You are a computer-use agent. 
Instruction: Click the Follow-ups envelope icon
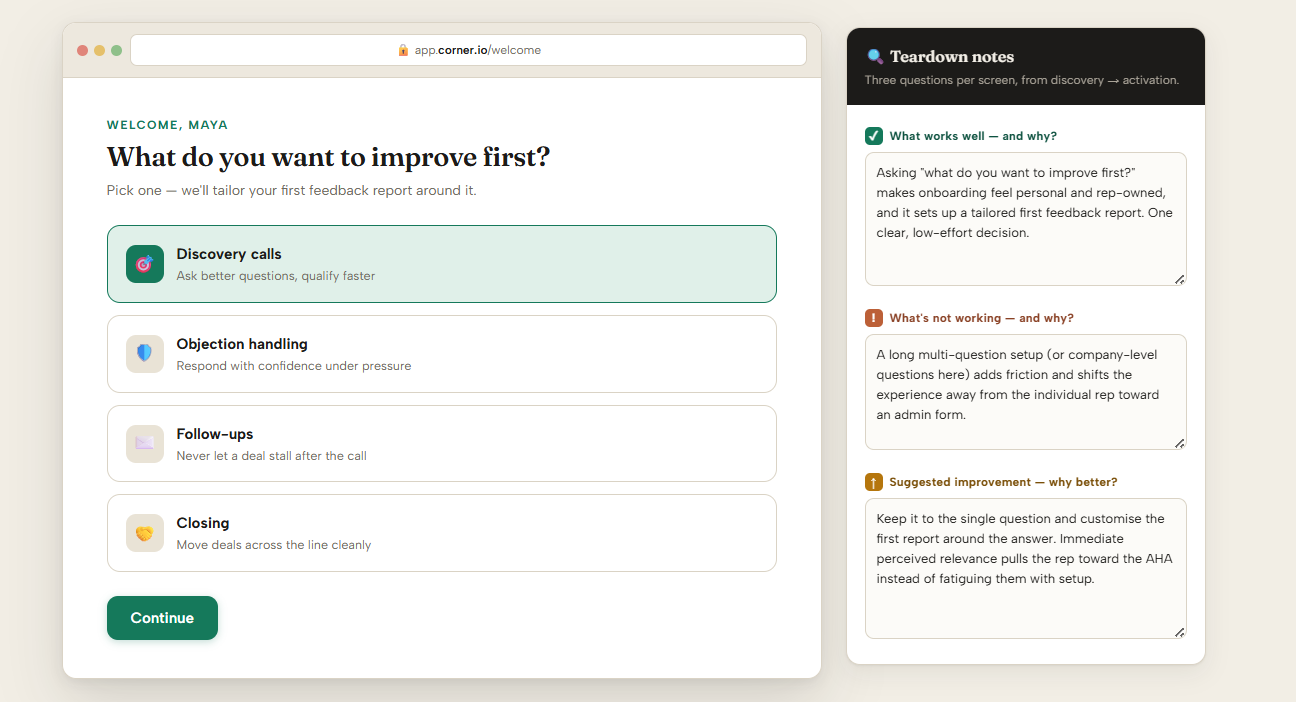click(144, 443)
